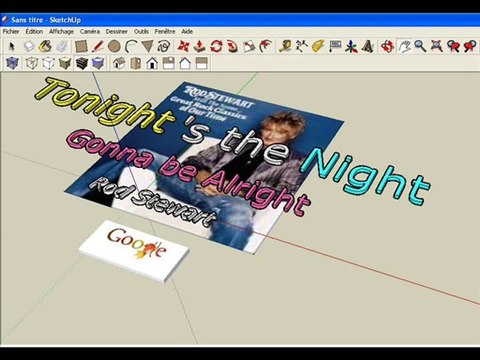Pick the Line pencil tool
The image size is (480, 360).
pos(98,46)
